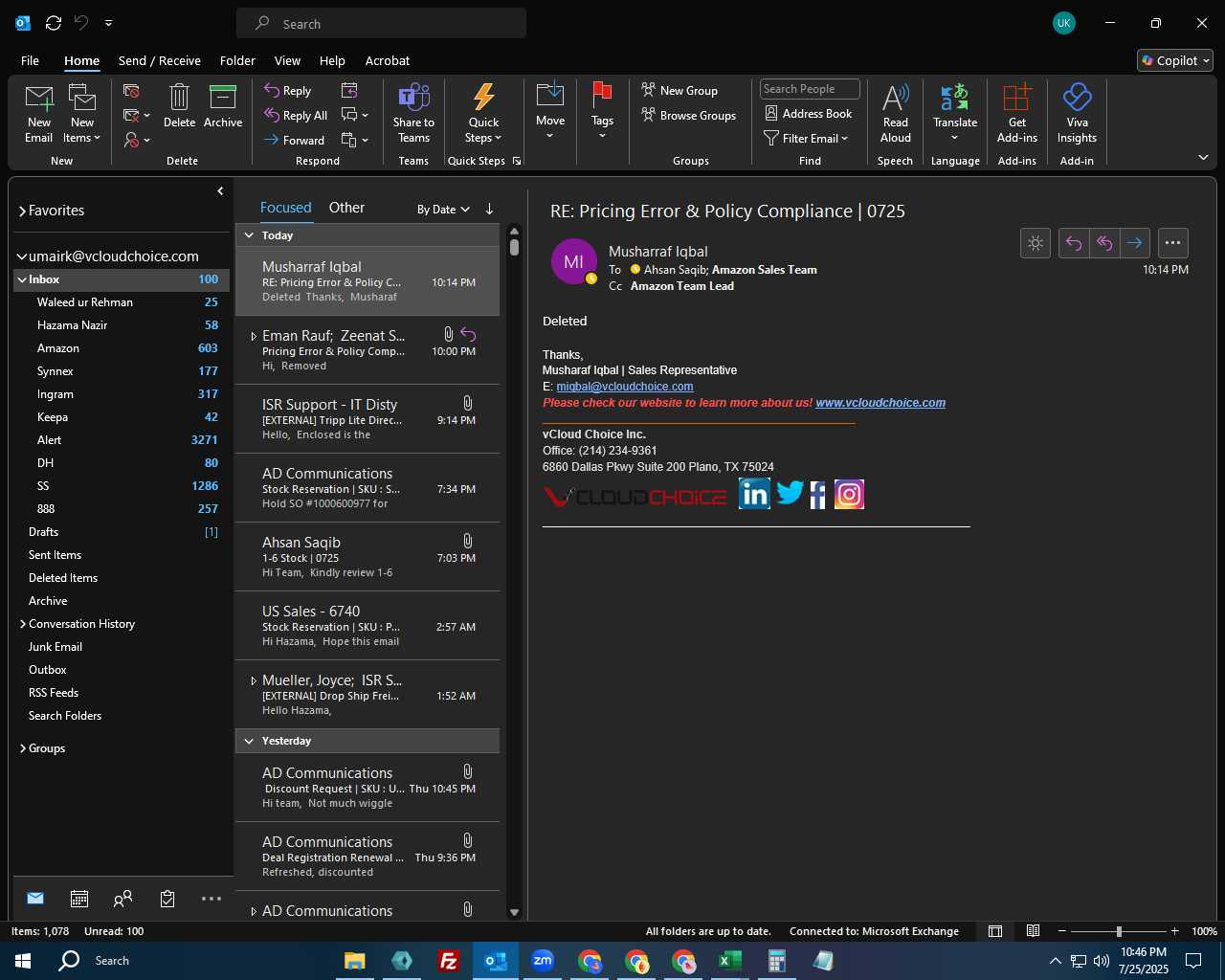Switch to the Other inbox tab
The height and width of the screenshot is (980, 1225).
(346, 208)
